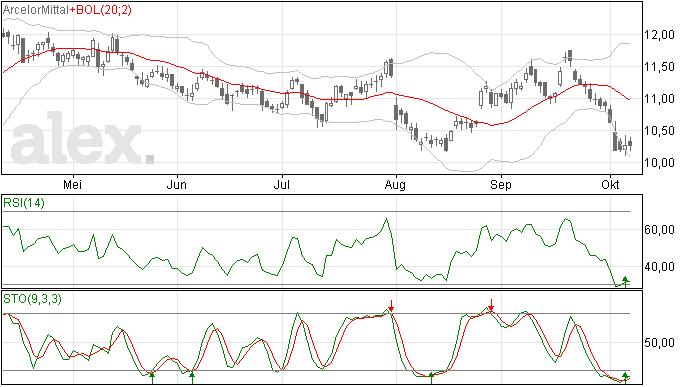The height and width of the screenshot is (387, 690).
Task: Click the RSI 40,00 axis value
Action: coord(660,267)
